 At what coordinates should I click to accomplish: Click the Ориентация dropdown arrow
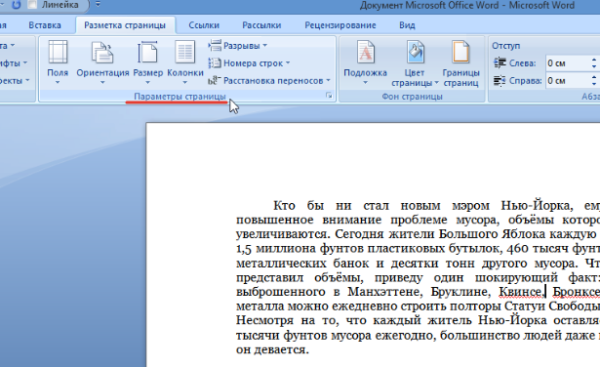click(103, 82)
